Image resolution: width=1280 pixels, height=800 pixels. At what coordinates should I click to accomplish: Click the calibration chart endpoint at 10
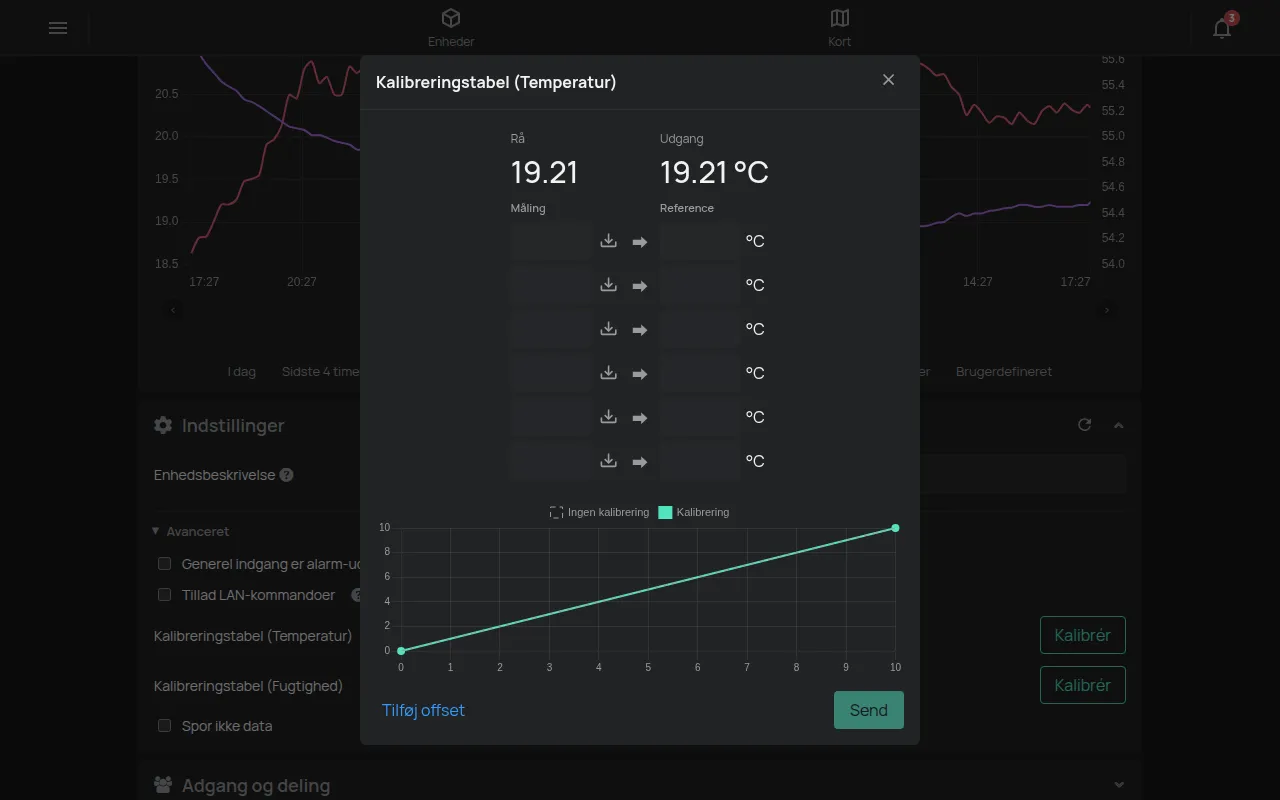[x=895, y=528]
